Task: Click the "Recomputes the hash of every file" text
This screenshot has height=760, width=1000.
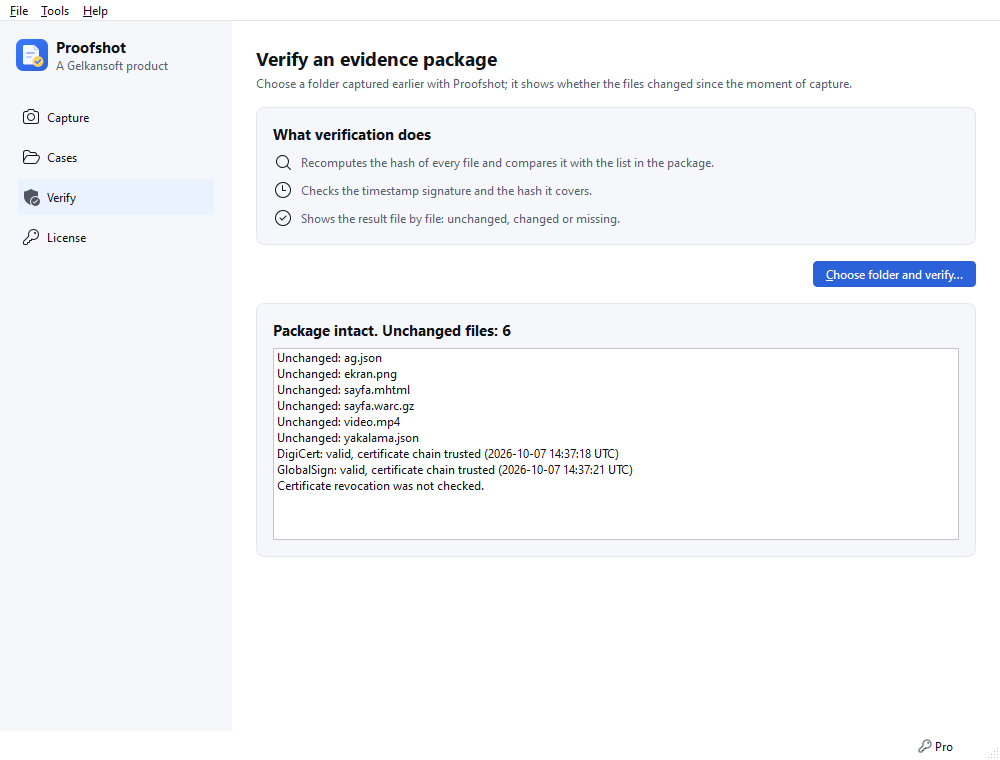Action: 507,163
